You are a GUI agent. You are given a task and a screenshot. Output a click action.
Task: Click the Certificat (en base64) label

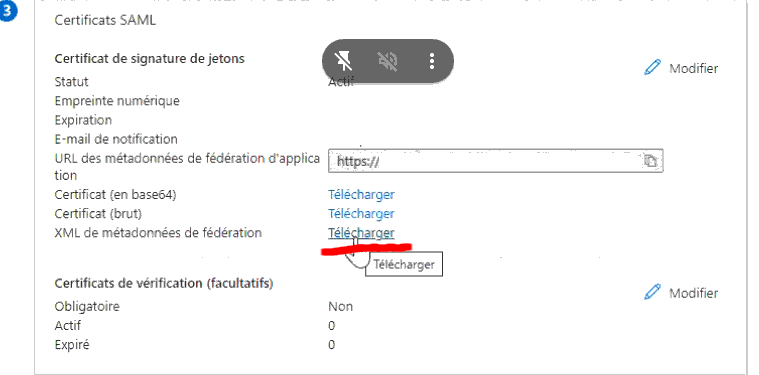[x=115, y=195]
